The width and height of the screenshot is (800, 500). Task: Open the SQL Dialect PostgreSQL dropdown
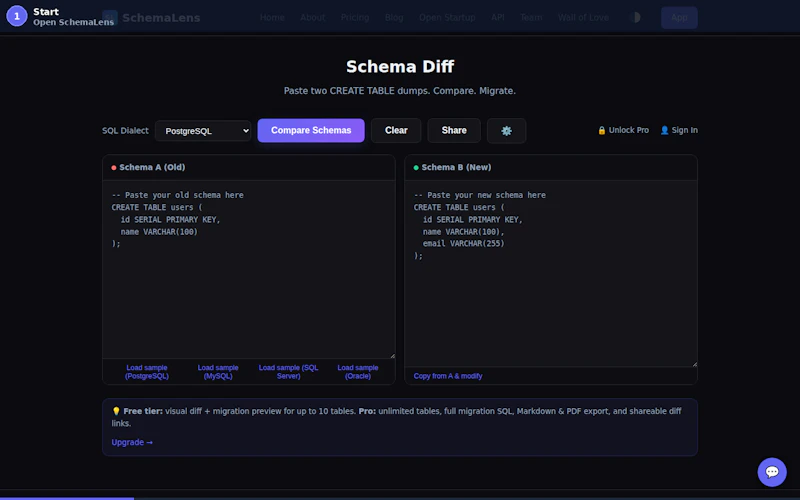(x=203, y=131)
